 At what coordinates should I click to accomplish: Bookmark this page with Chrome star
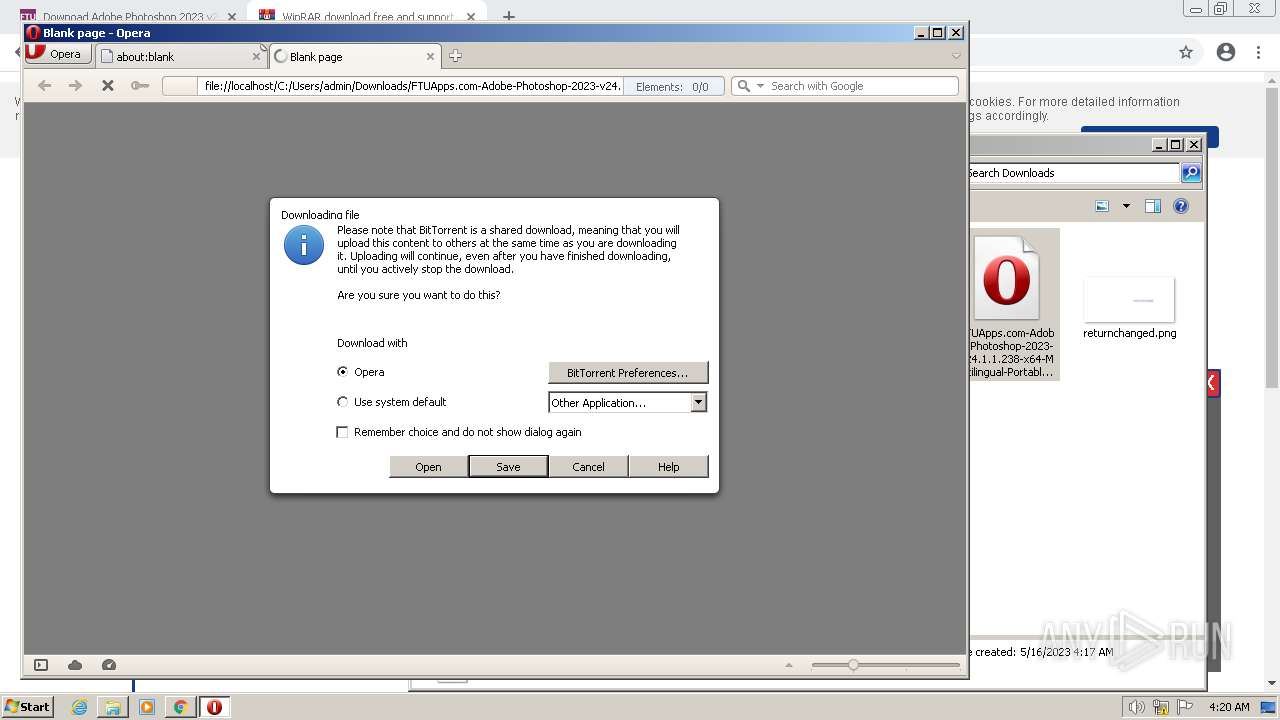1186,52
